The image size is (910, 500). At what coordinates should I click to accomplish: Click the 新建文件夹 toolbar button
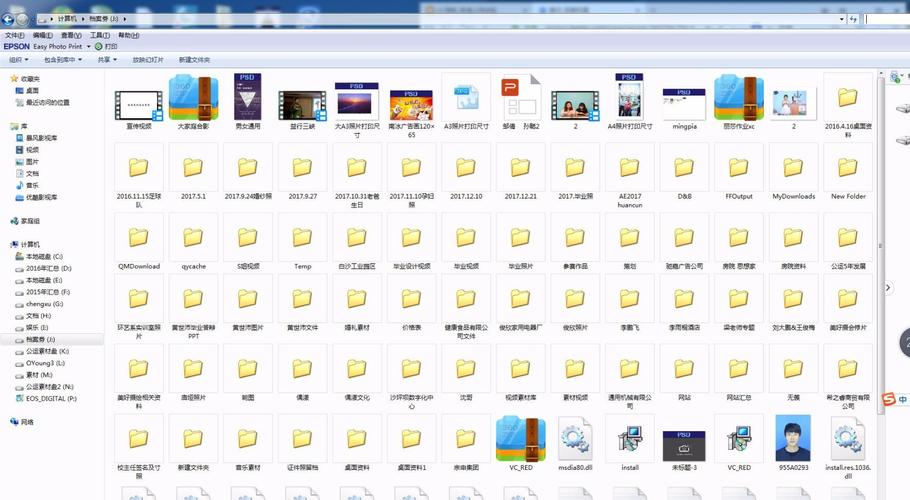pos(194,60)
